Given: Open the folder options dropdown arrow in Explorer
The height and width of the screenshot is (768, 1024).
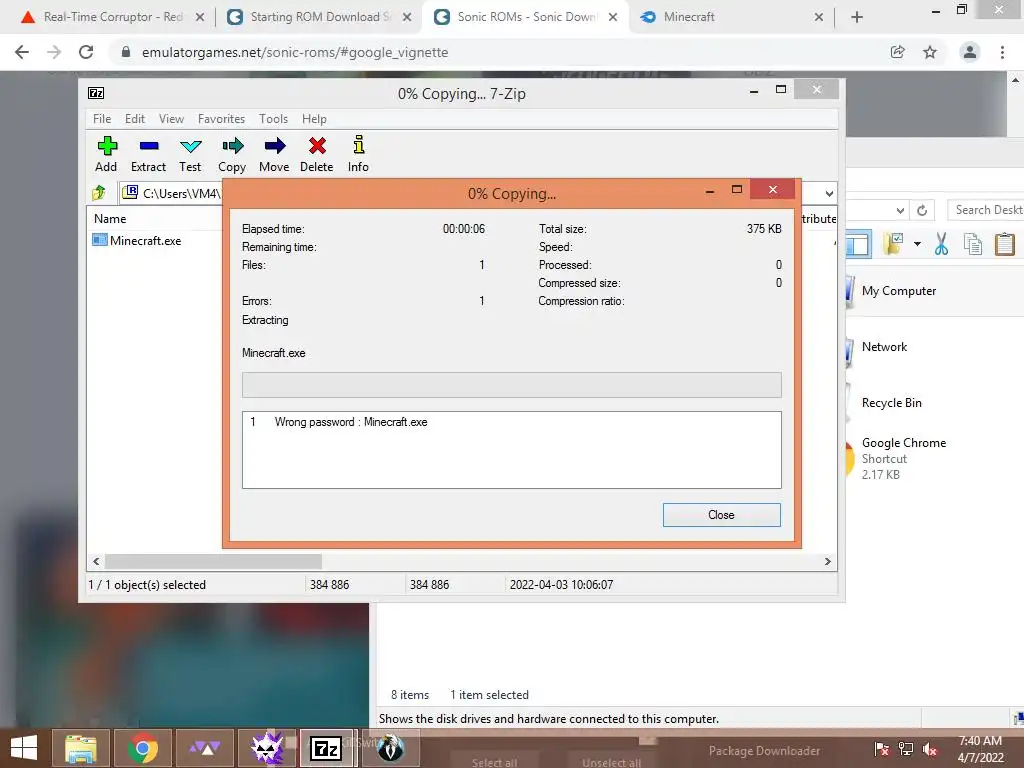Looking at the screenshot, I should [917, 244].
